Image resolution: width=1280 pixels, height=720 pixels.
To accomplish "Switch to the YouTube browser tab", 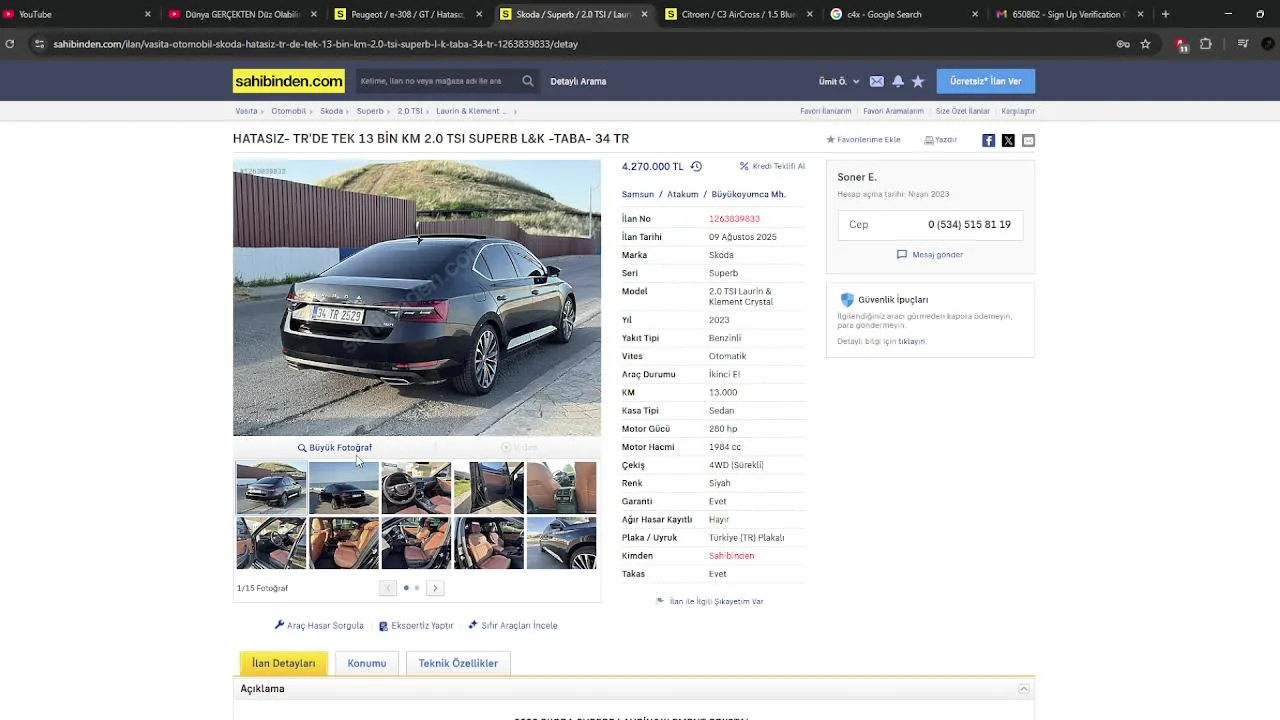I will pyautogui.click(x=78, y=14).
